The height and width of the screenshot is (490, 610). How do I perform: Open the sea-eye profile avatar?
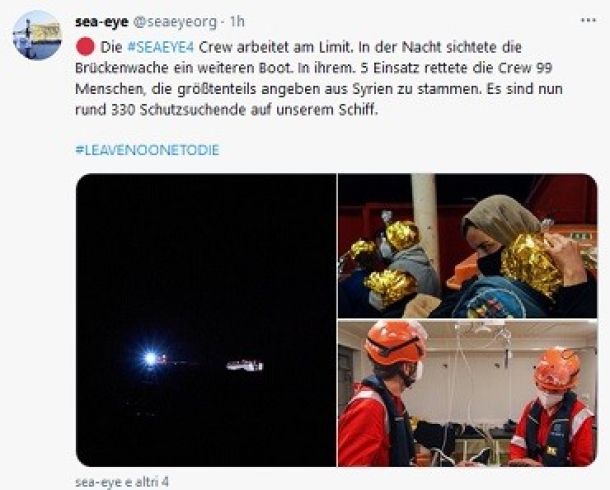pyautogui.click(x=37, y=35)
